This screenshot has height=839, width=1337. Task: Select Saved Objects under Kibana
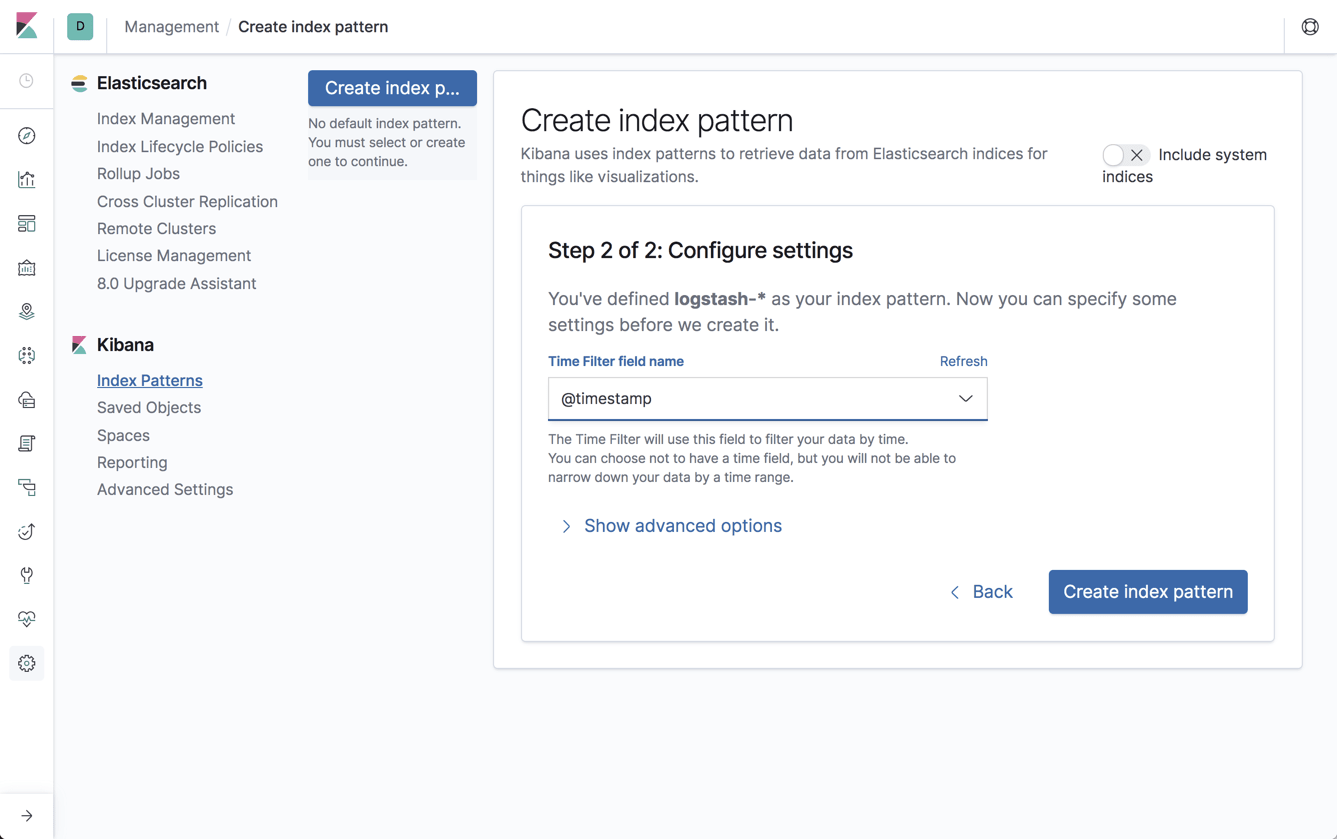pyautogui.click(x=149, y=408)
